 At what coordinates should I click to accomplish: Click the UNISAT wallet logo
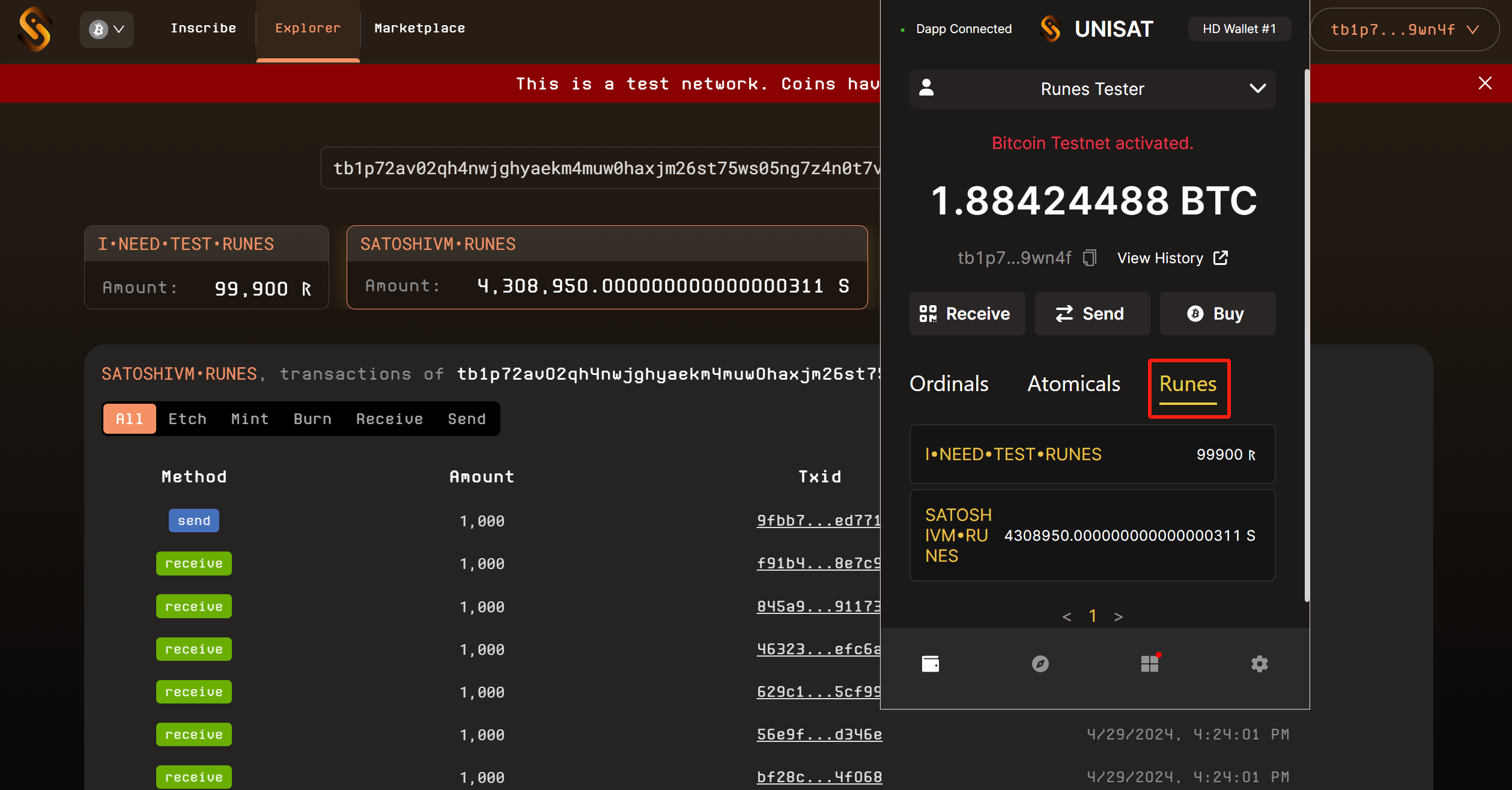click(x=1096, y=29)
